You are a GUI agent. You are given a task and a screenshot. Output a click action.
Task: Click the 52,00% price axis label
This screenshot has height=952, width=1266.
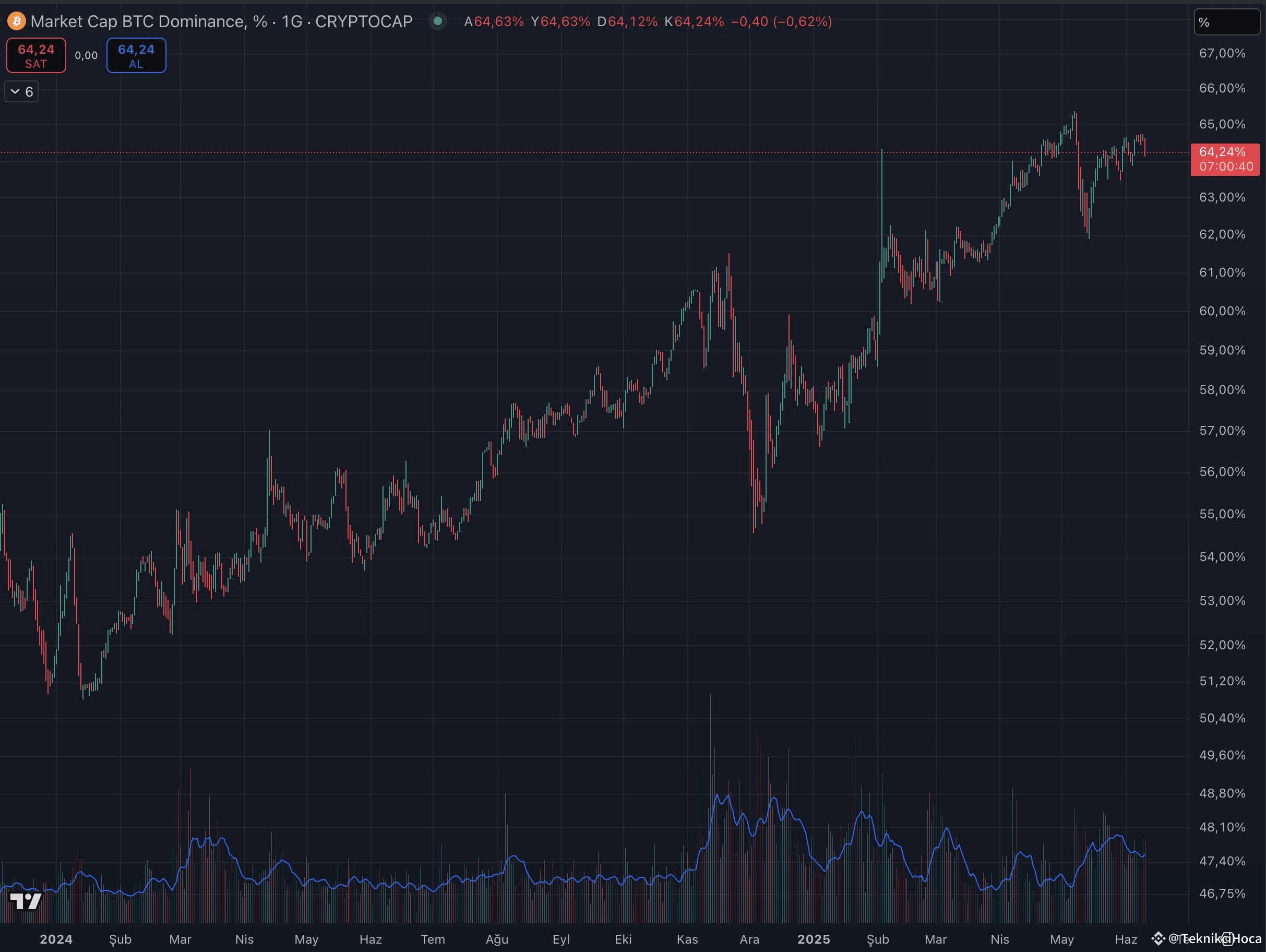coord(1223,645)
